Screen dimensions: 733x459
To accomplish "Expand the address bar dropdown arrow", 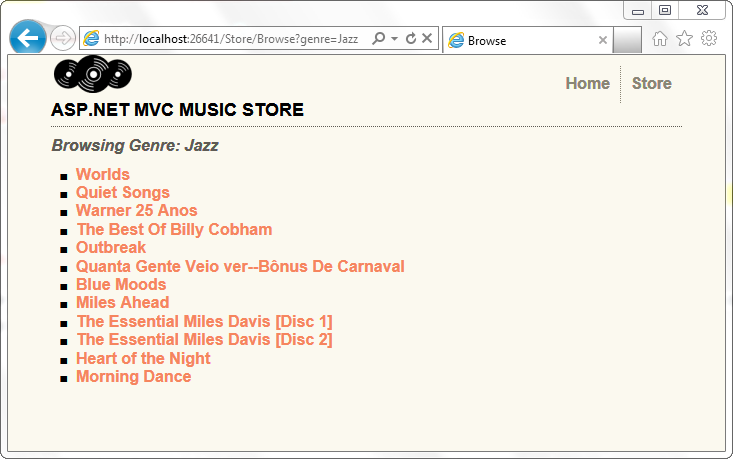I will 394,39.
